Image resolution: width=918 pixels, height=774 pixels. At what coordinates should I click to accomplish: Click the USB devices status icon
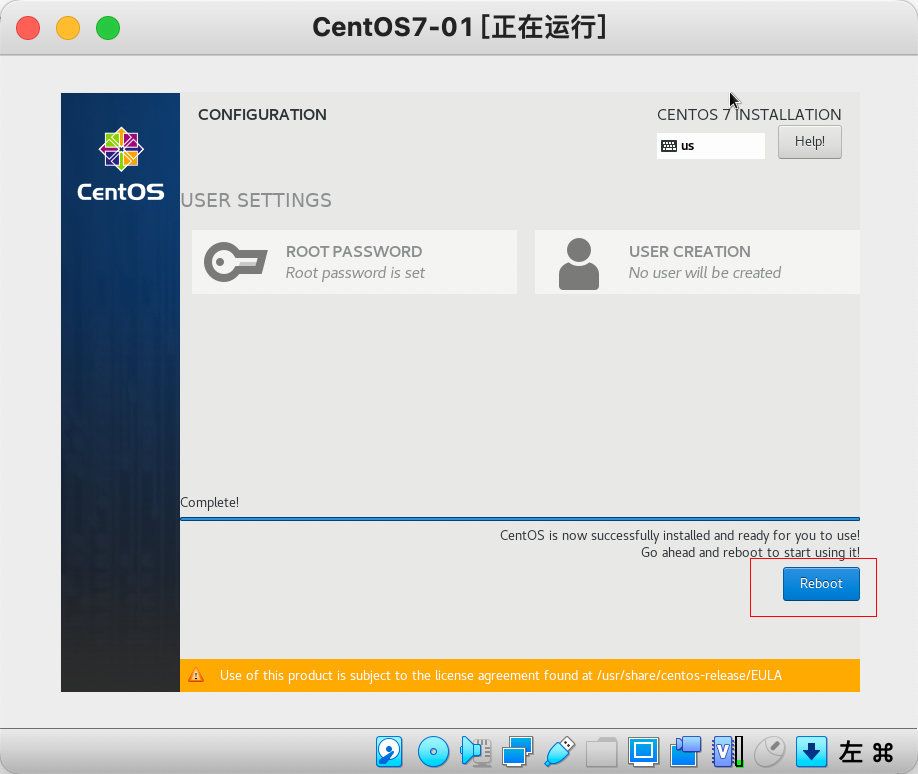[x=560, y=751]
